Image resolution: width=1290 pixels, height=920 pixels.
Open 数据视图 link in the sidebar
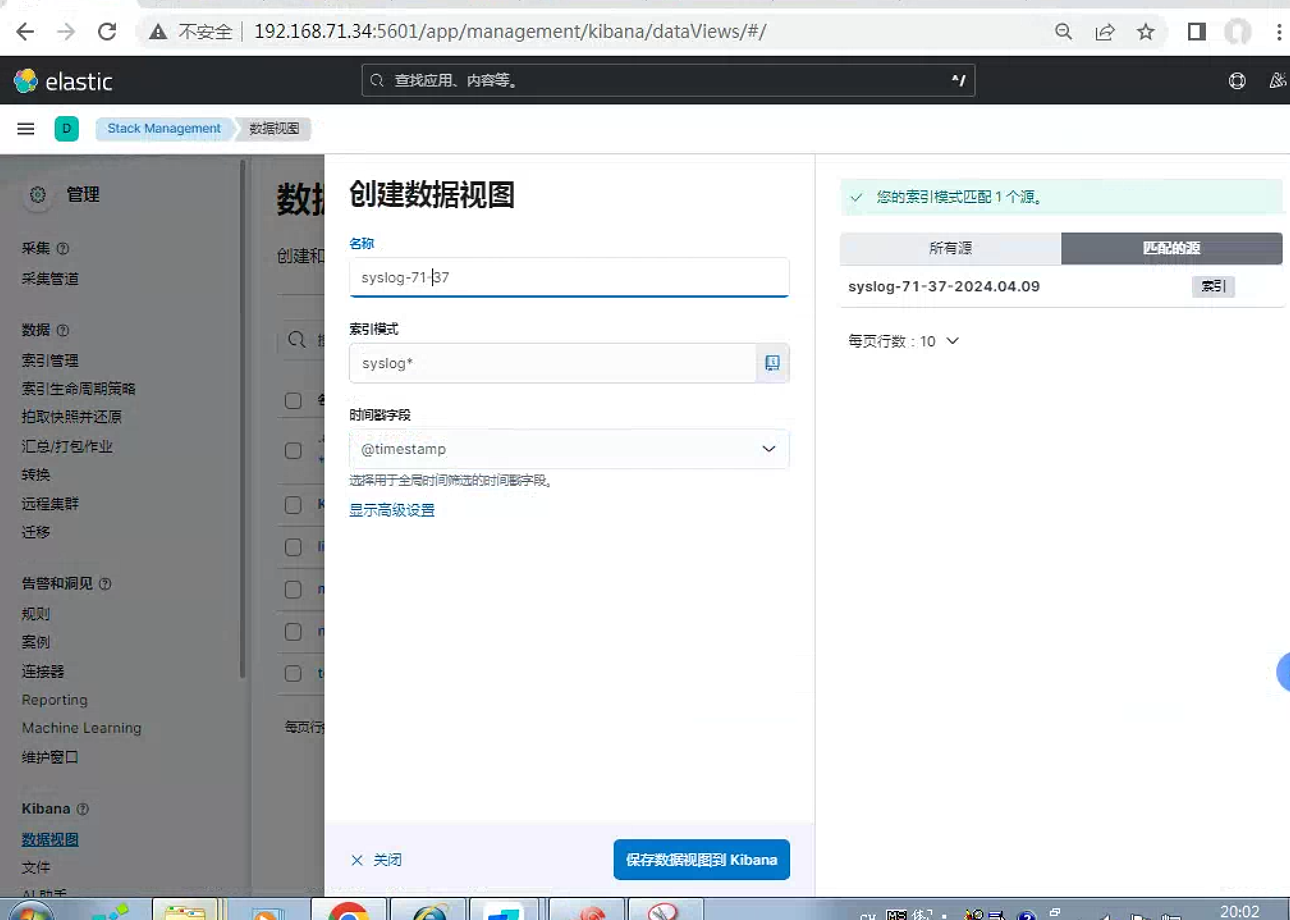pyautogui.click(x=50, y=840)
